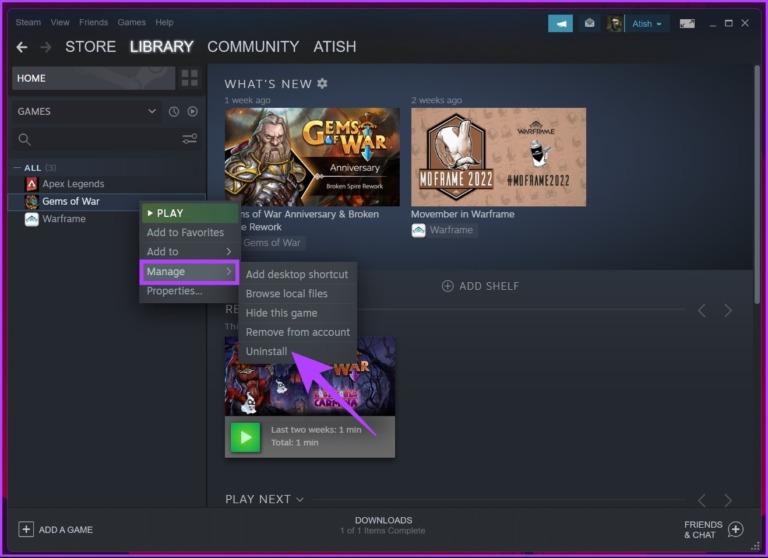Choose Remove from account
This screenshot has width=768, height=558.
[298, 332]
